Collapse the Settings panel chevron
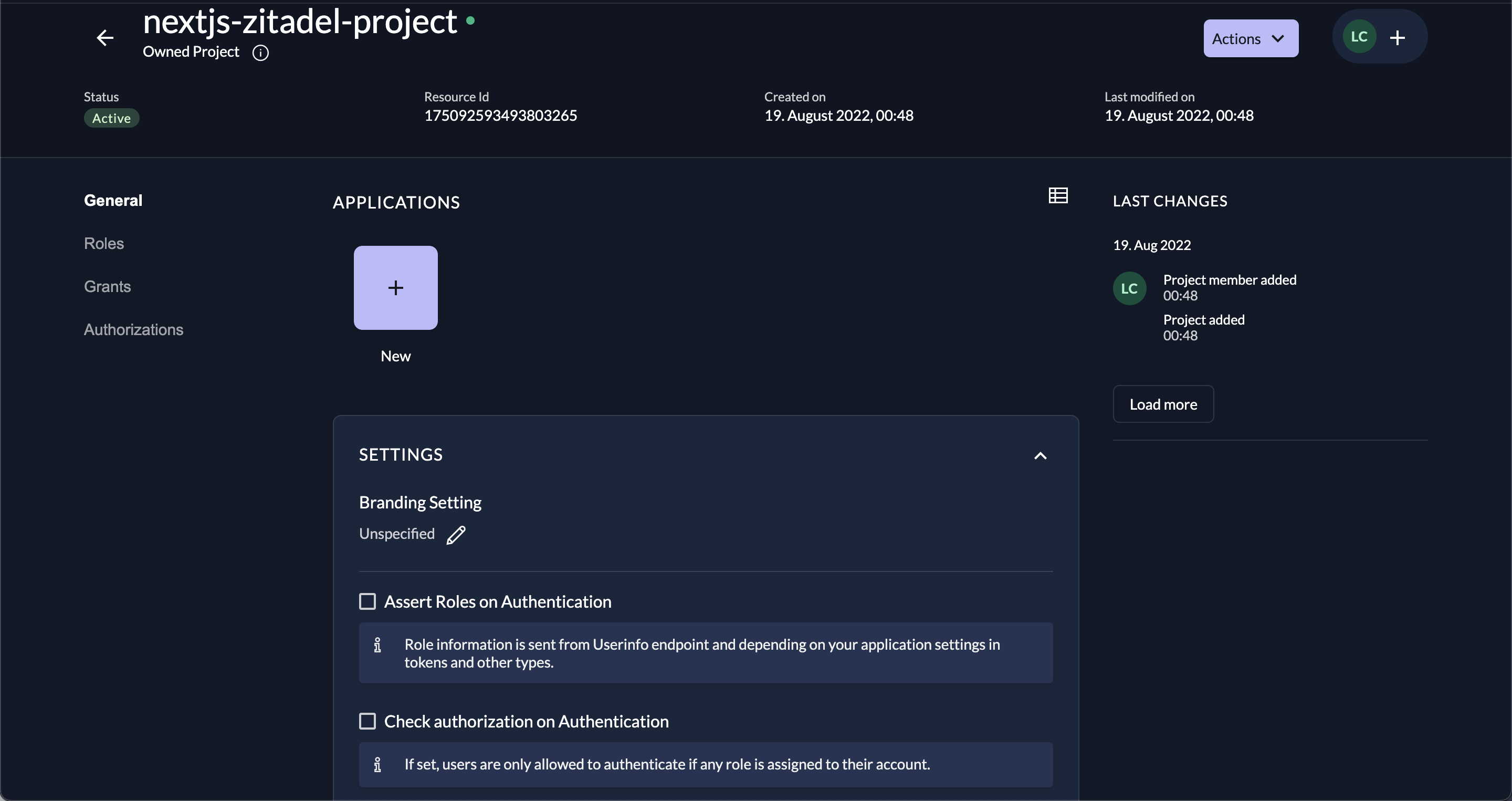This screenshot has width=1512, height=801. pyautogui.click(x=1040, y=456)
